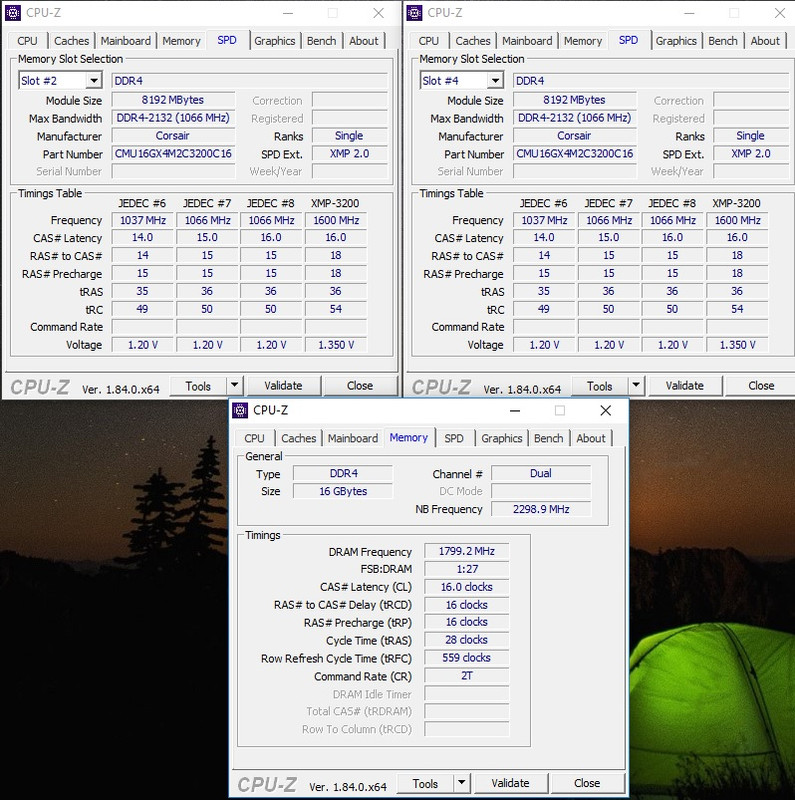Click the CPU-Z icon in Slot #2 window title bar
The width and height of the screenshot is (795, 800).
click(13, 13)
